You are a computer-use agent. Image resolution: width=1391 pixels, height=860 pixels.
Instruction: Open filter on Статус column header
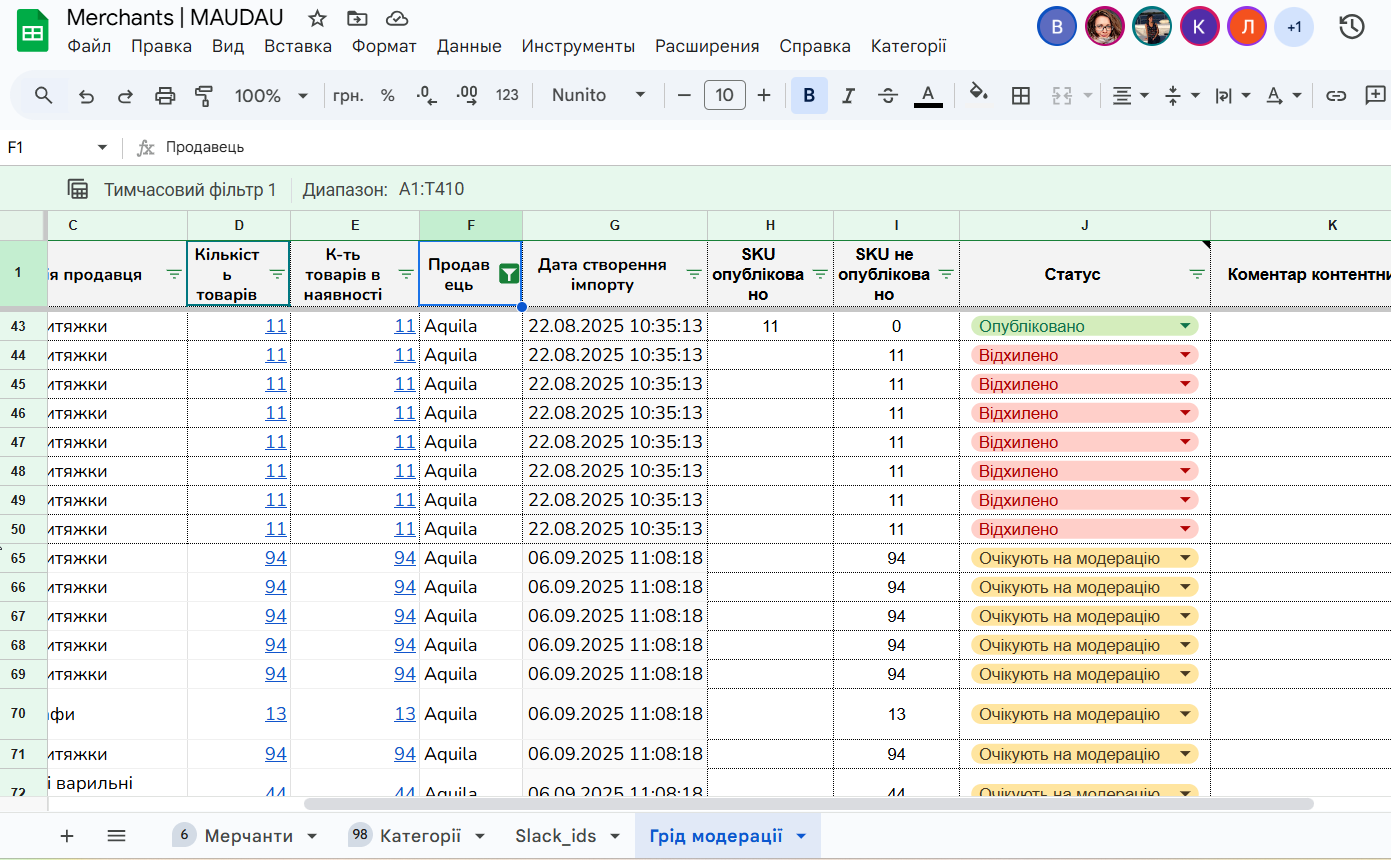coord(1197,275)
